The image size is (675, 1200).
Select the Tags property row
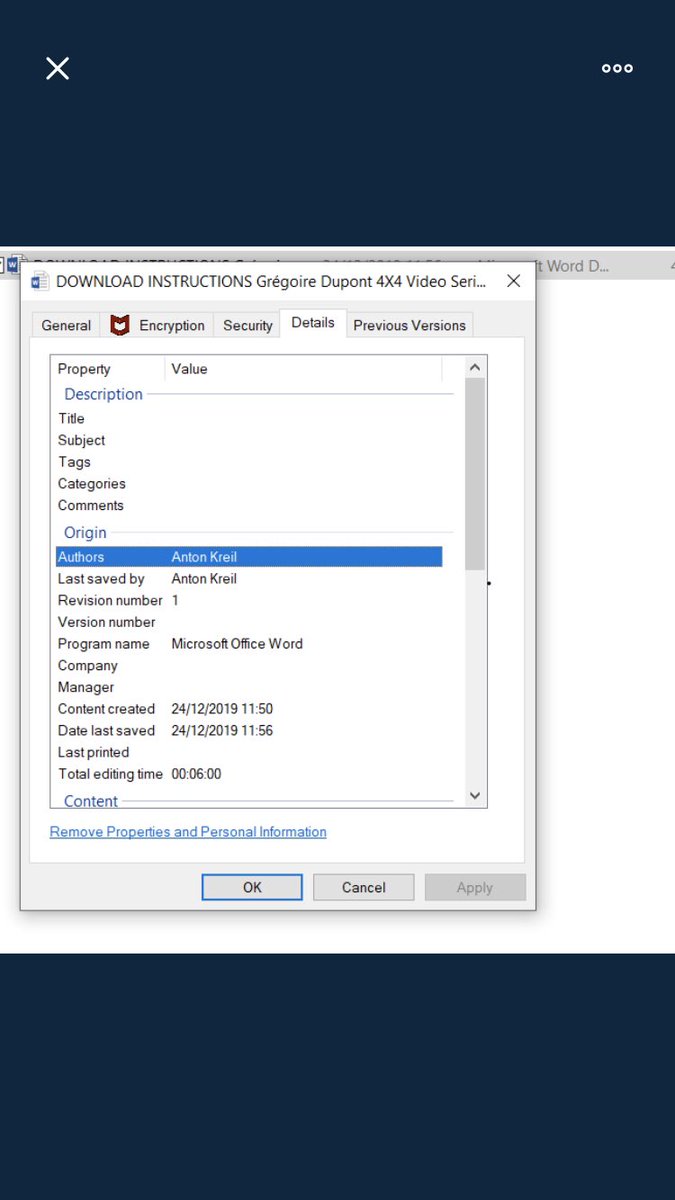(249, 462)
